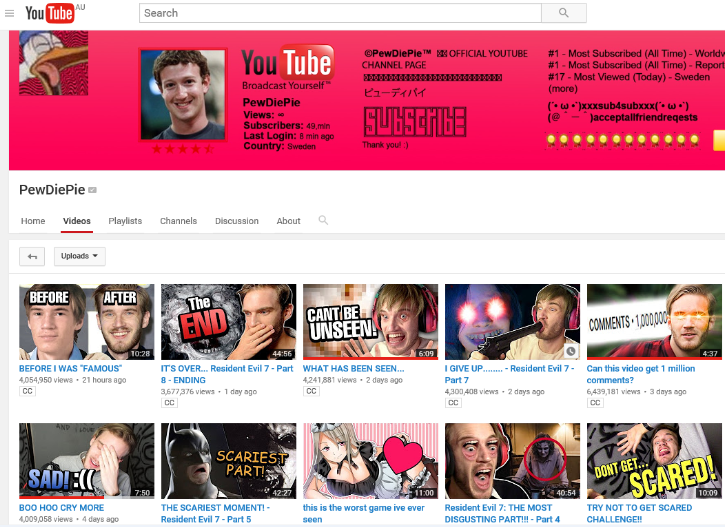Open the hamburger guide menu icon
The width and height of the screenshot is (725, 527).
[9, 13]
